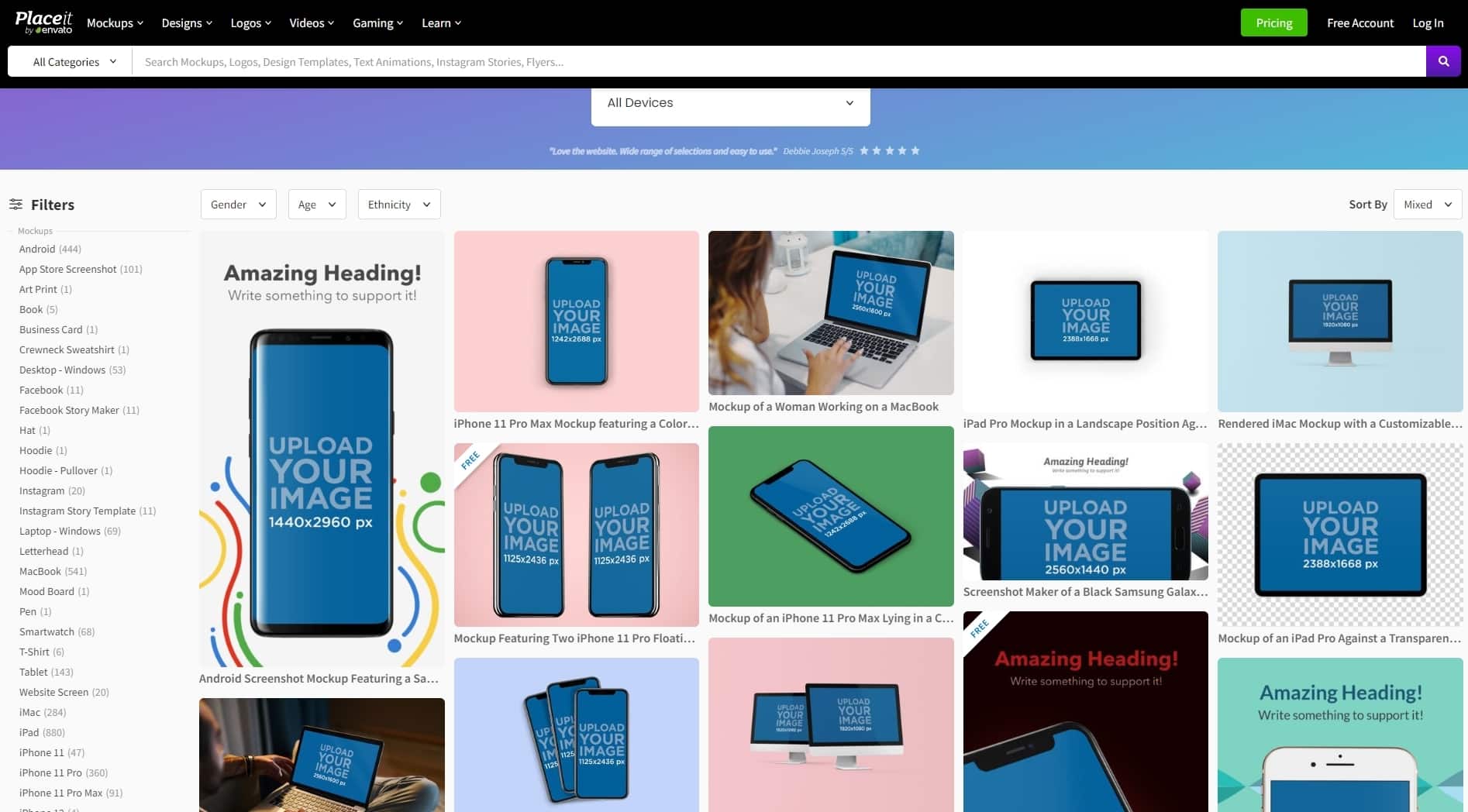Open the Gender filter dropdown
The height and width of the screenshot is (812, 1468).
coord(238,205)
